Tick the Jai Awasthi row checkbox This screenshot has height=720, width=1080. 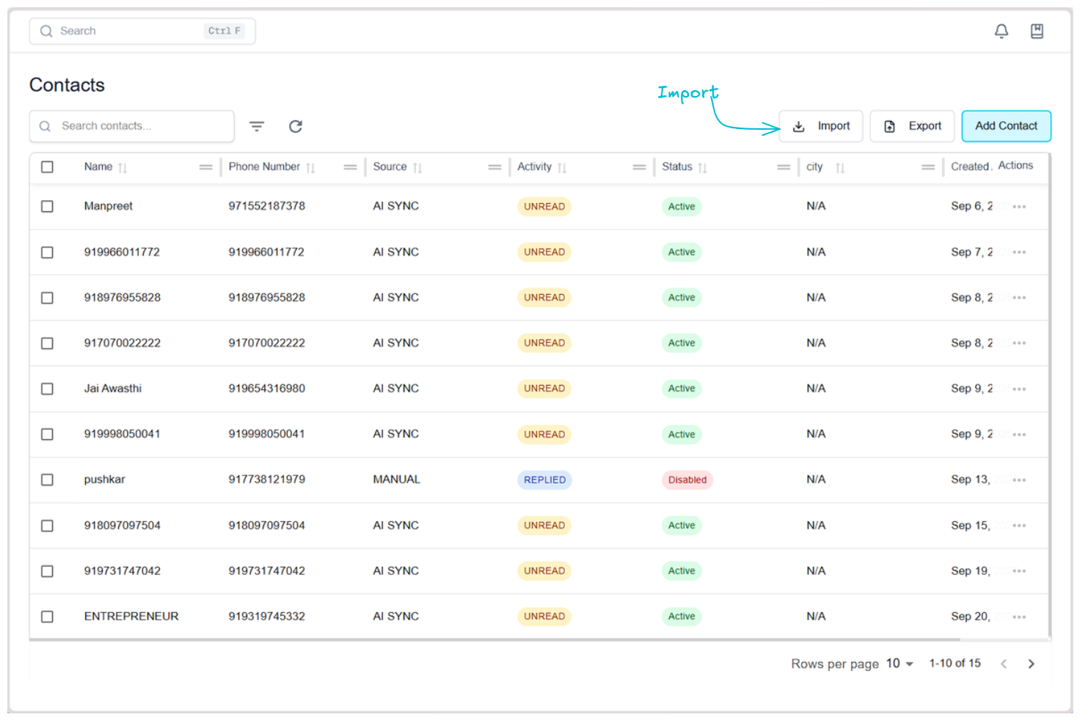click(x=47, y=388)
